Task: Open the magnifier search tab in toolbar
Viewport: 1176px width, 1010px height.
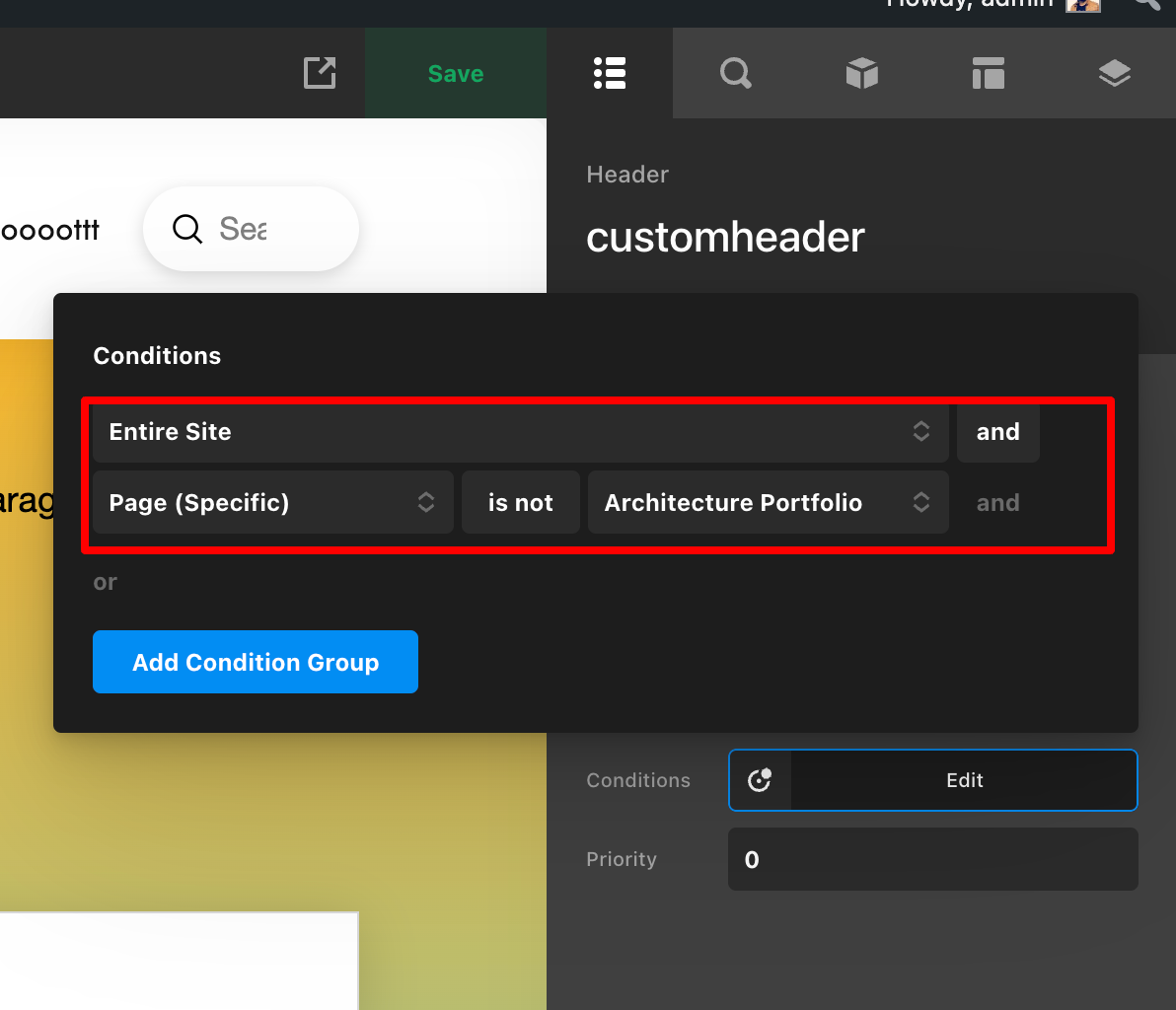Action: coord(736,73)
